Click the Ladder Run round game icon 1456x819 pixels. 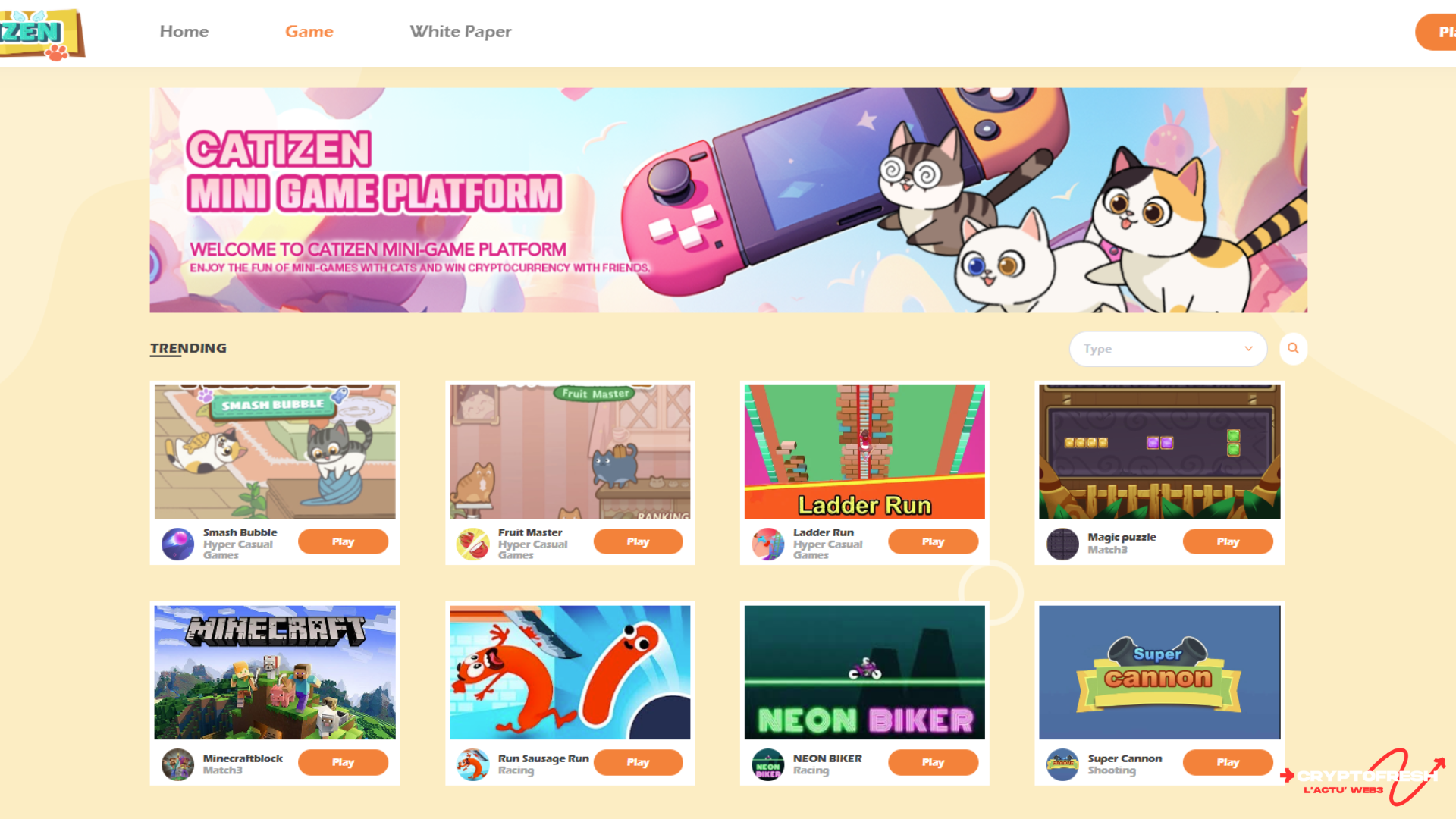click(767, 544)
